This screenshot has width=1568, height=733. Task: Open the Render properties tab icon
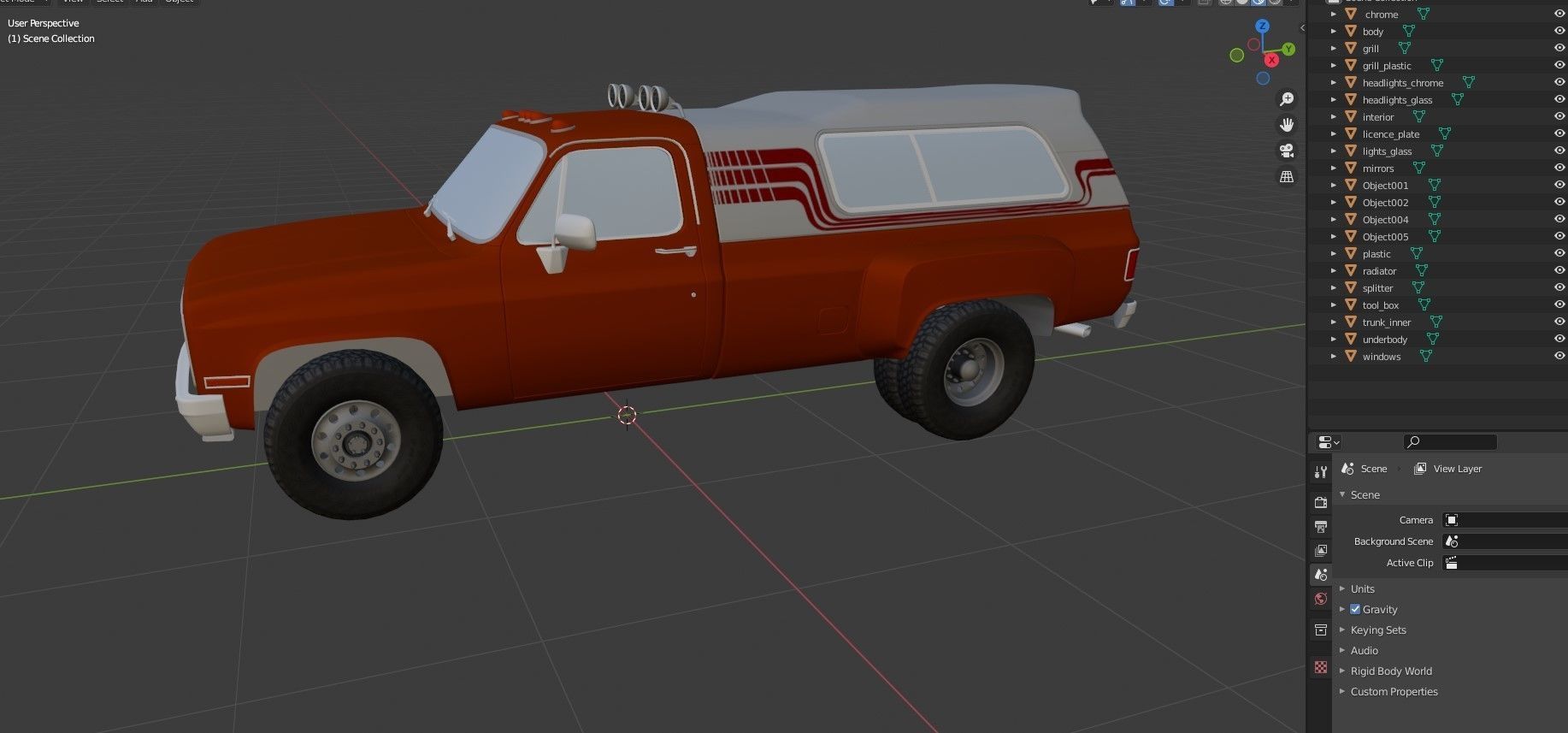[1321, 502]
